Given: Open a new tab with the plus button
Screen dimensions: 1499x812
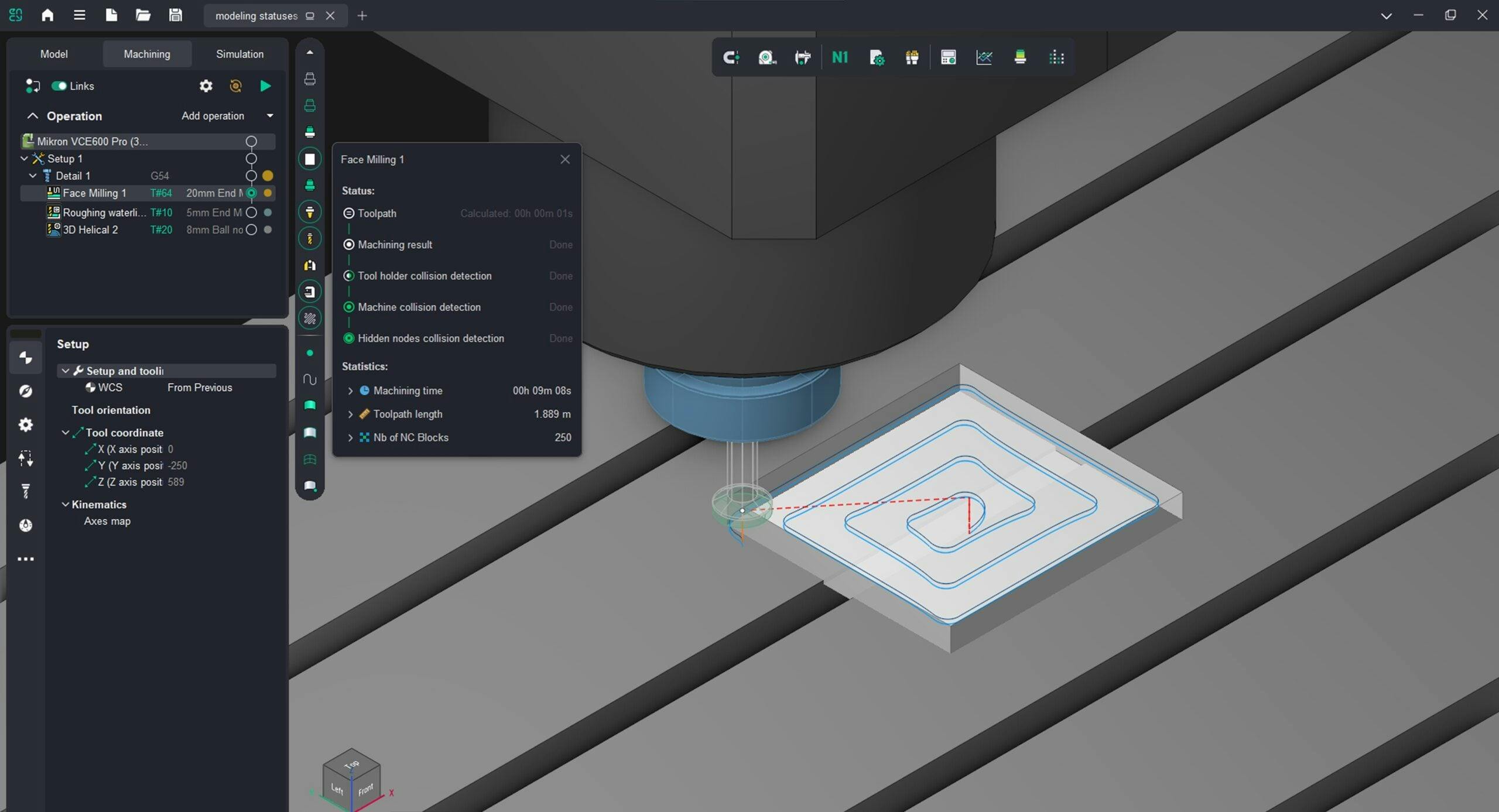Looking at the screenshot, I should point(362,16).
